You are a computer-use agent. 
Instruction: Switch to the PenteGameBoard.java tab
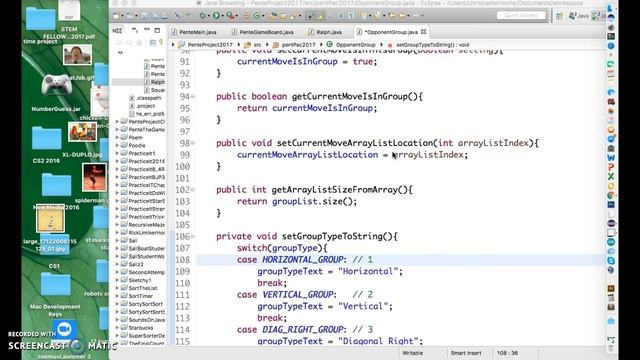pyautogui.click(x=262, y=32)
